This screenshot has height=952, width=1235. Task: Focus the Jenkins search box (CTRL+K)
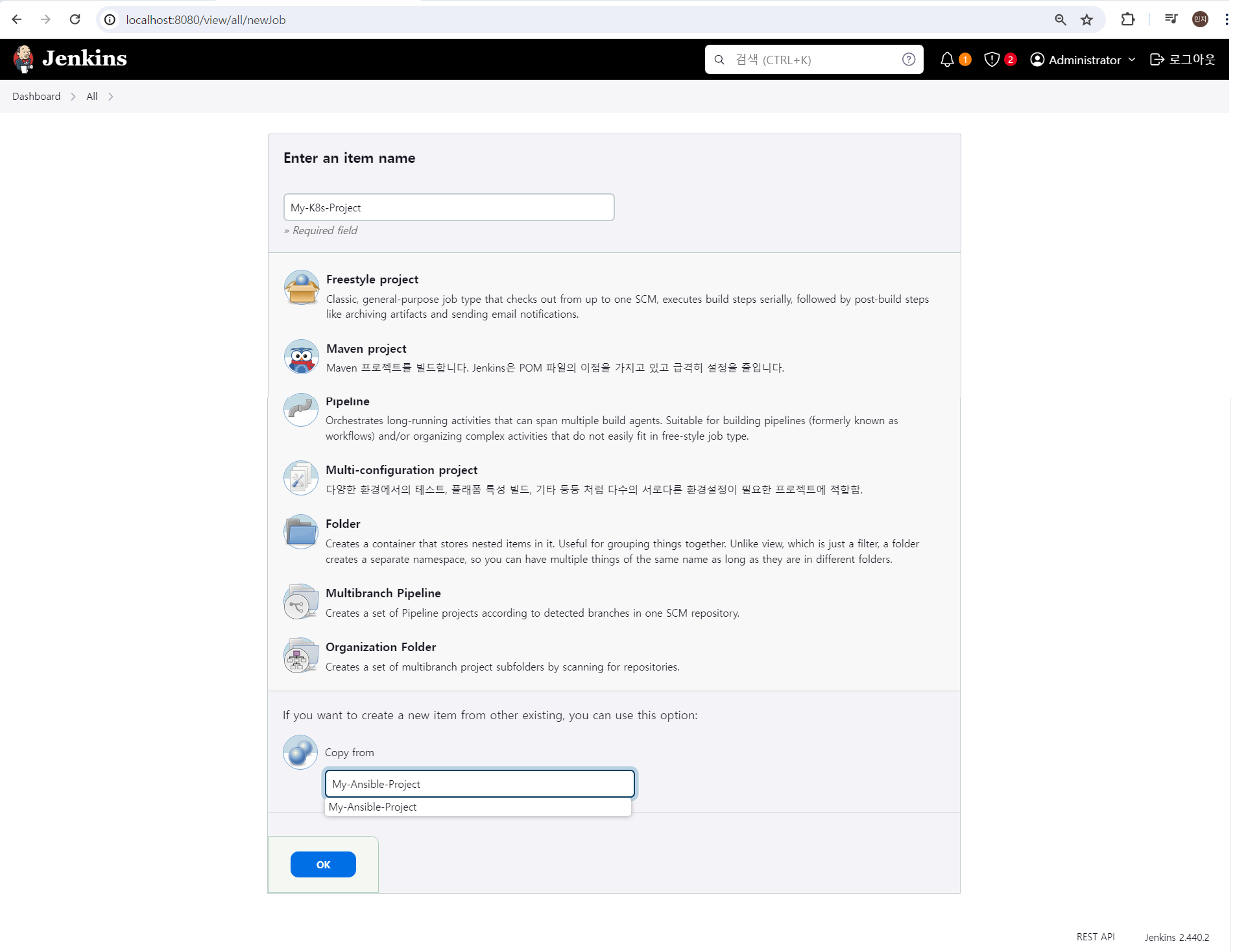tap(814, 60)
